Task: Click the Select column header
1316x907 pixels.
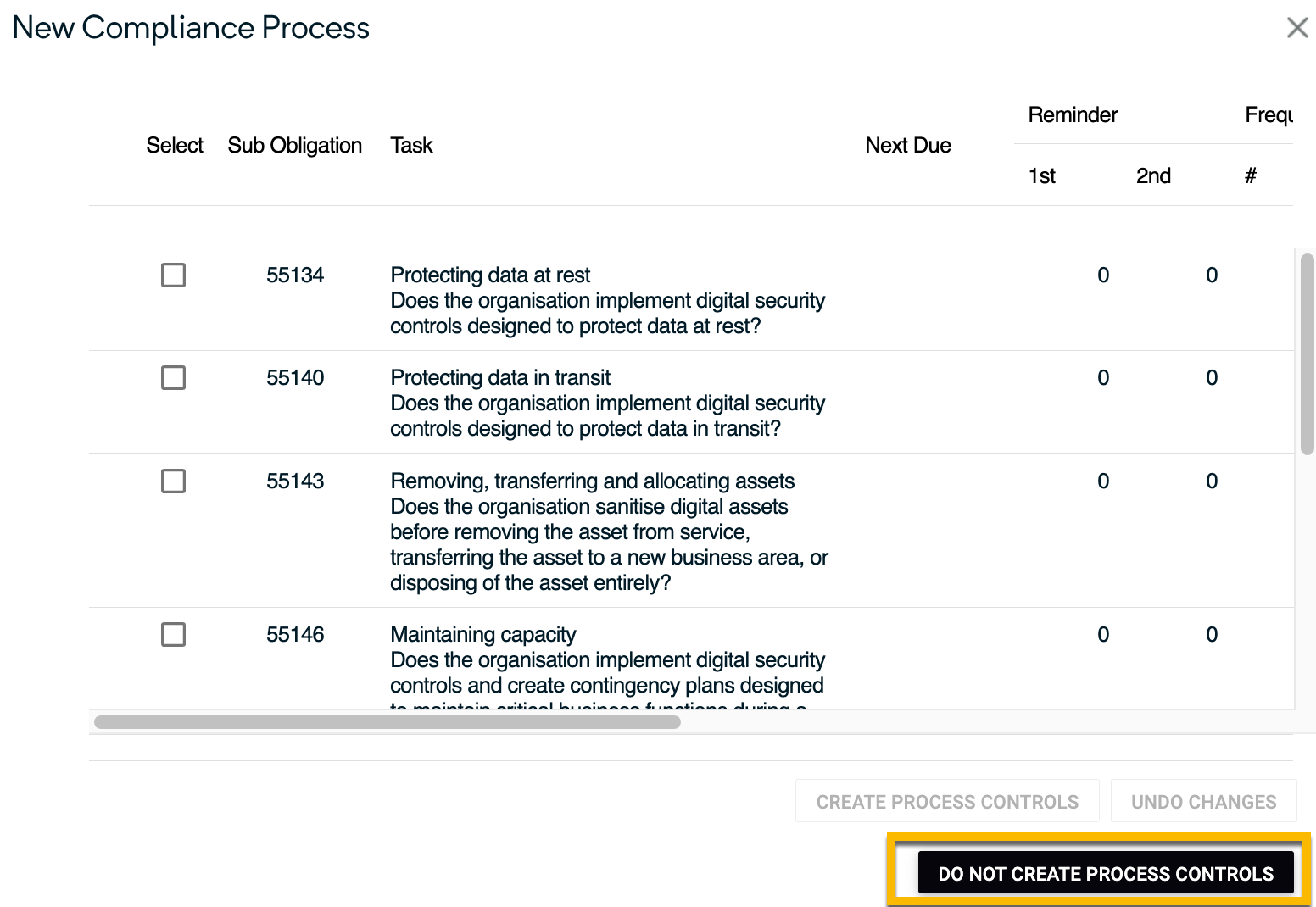Action: point(174,146)
